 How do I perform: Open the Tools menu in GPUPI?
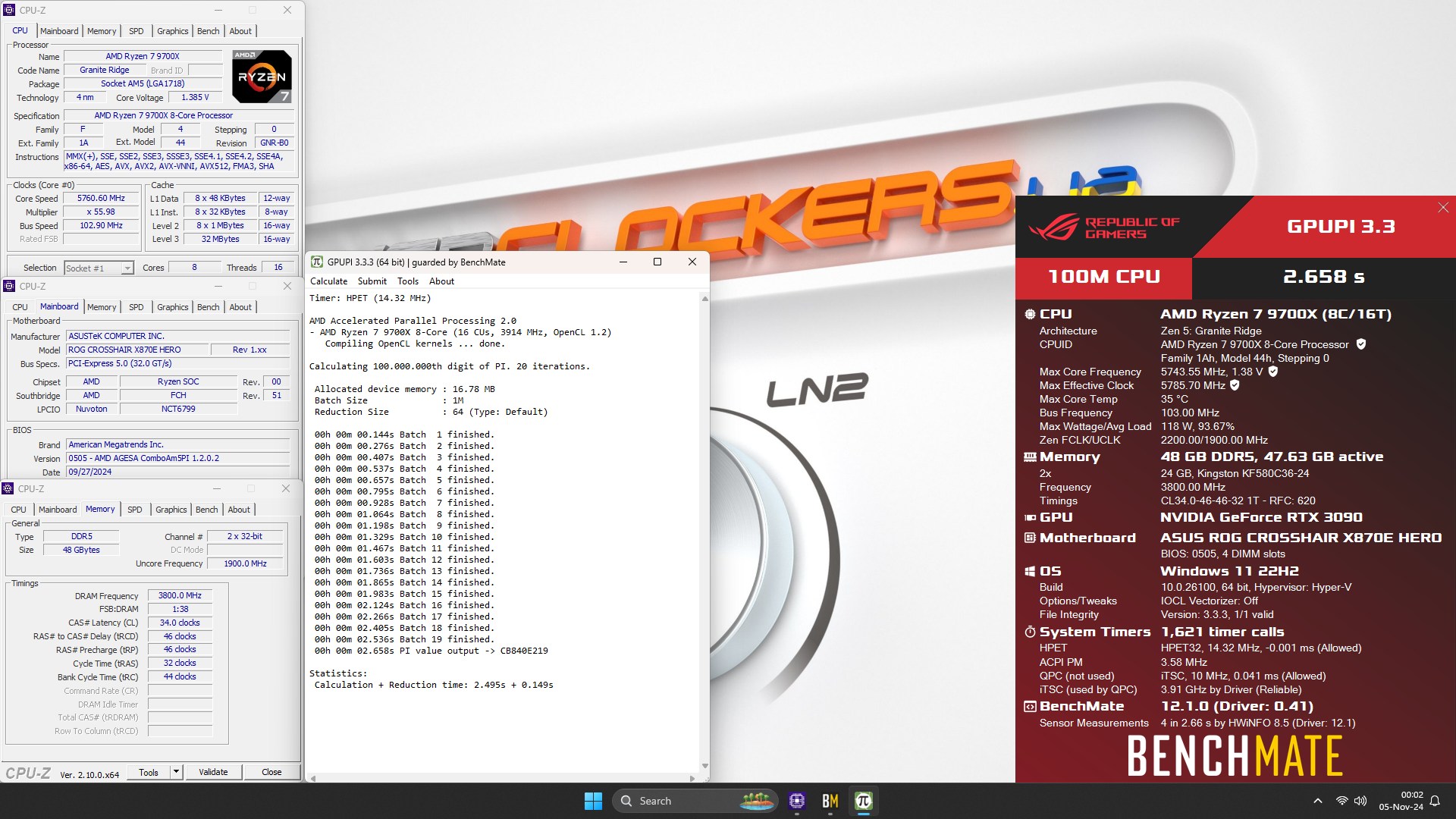(x=408, y=281)
